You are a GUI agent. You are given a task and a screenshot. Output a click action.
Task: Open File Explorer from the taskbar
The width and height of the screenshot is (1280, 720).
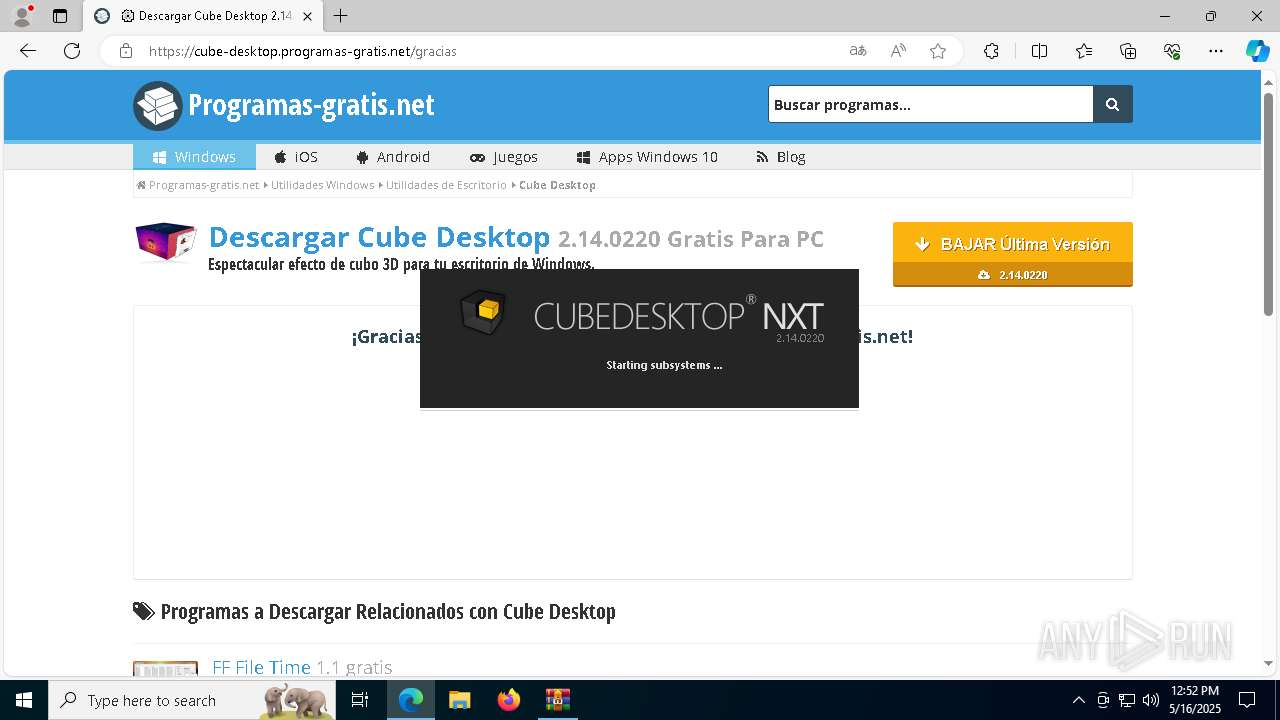pyautogui.click(x=460, y=700)
